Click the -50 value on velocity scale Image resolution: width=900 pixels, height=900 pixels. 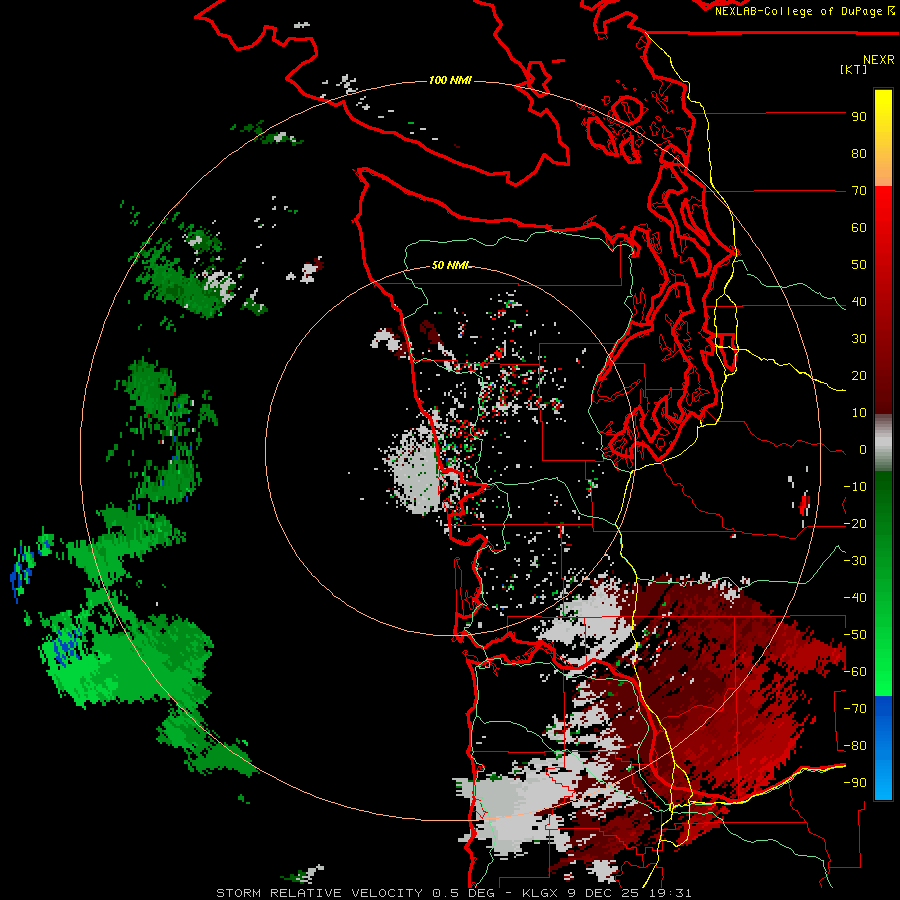coord(855,635)
